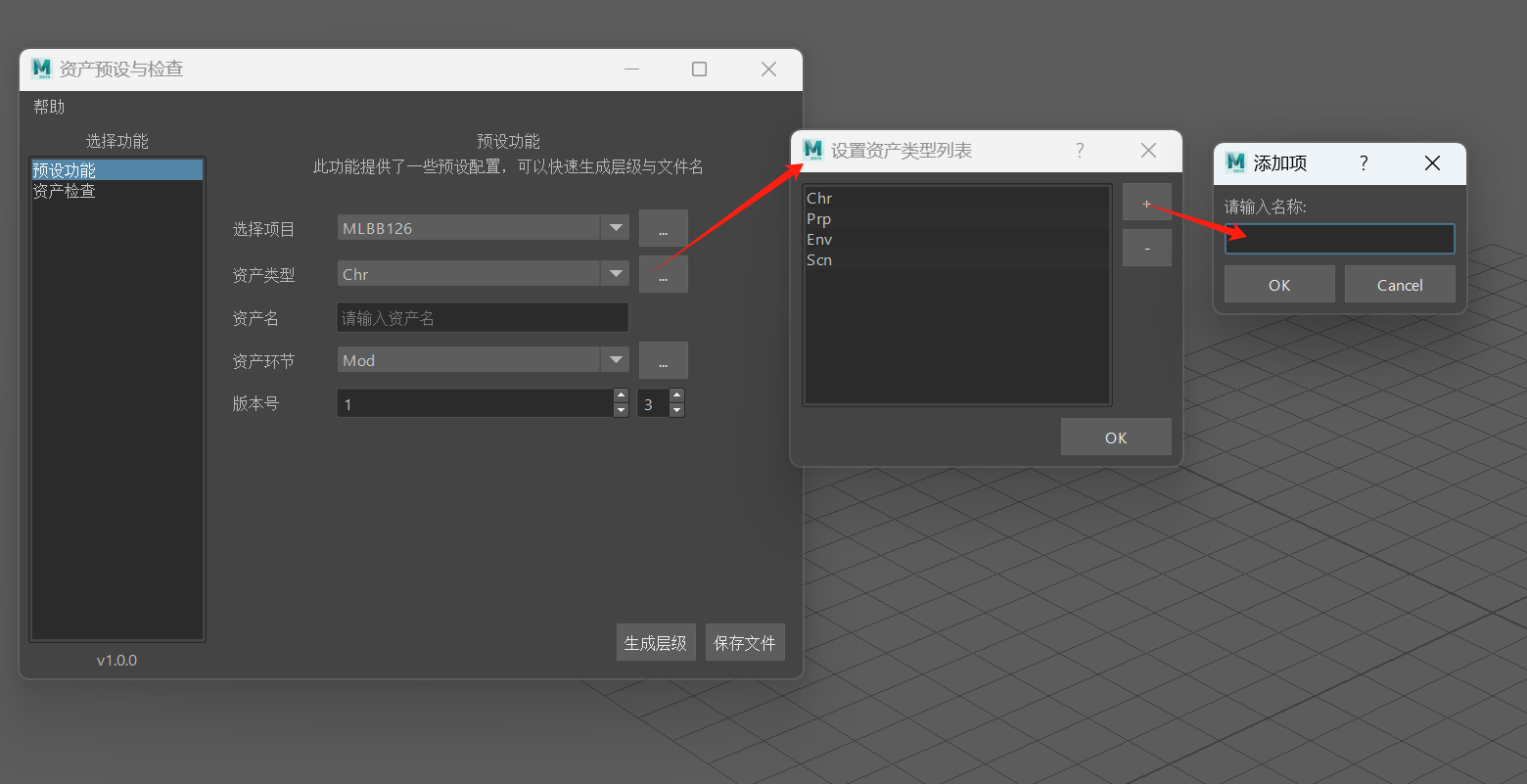This screenshot has width=1527, height=784.
Task: Click the 请输入名称 text field
Action: click(1340, 239)
